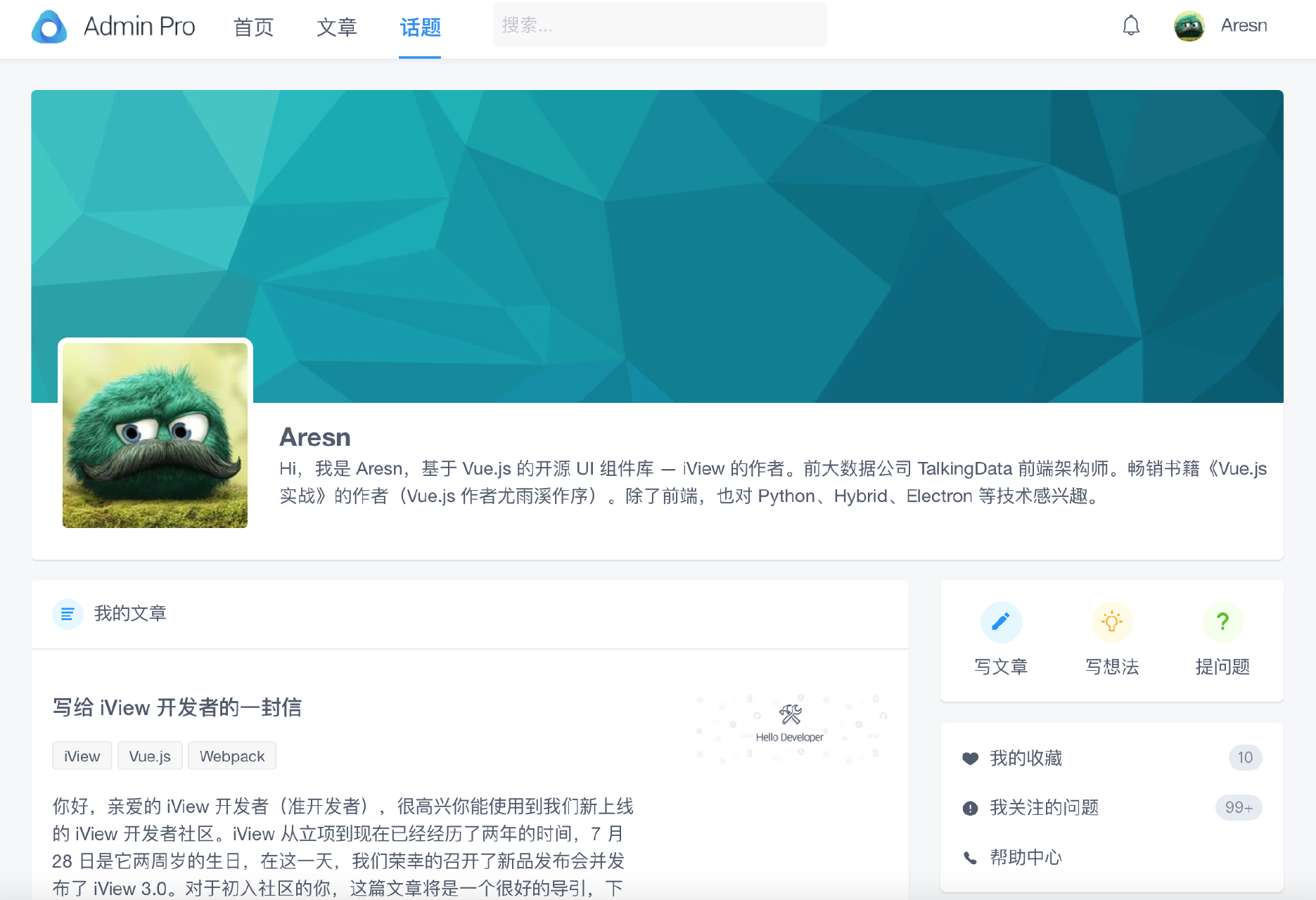Focus the 搜索 search field
The height and width of the screenshot is (900, 1316).
pos(660,25)
